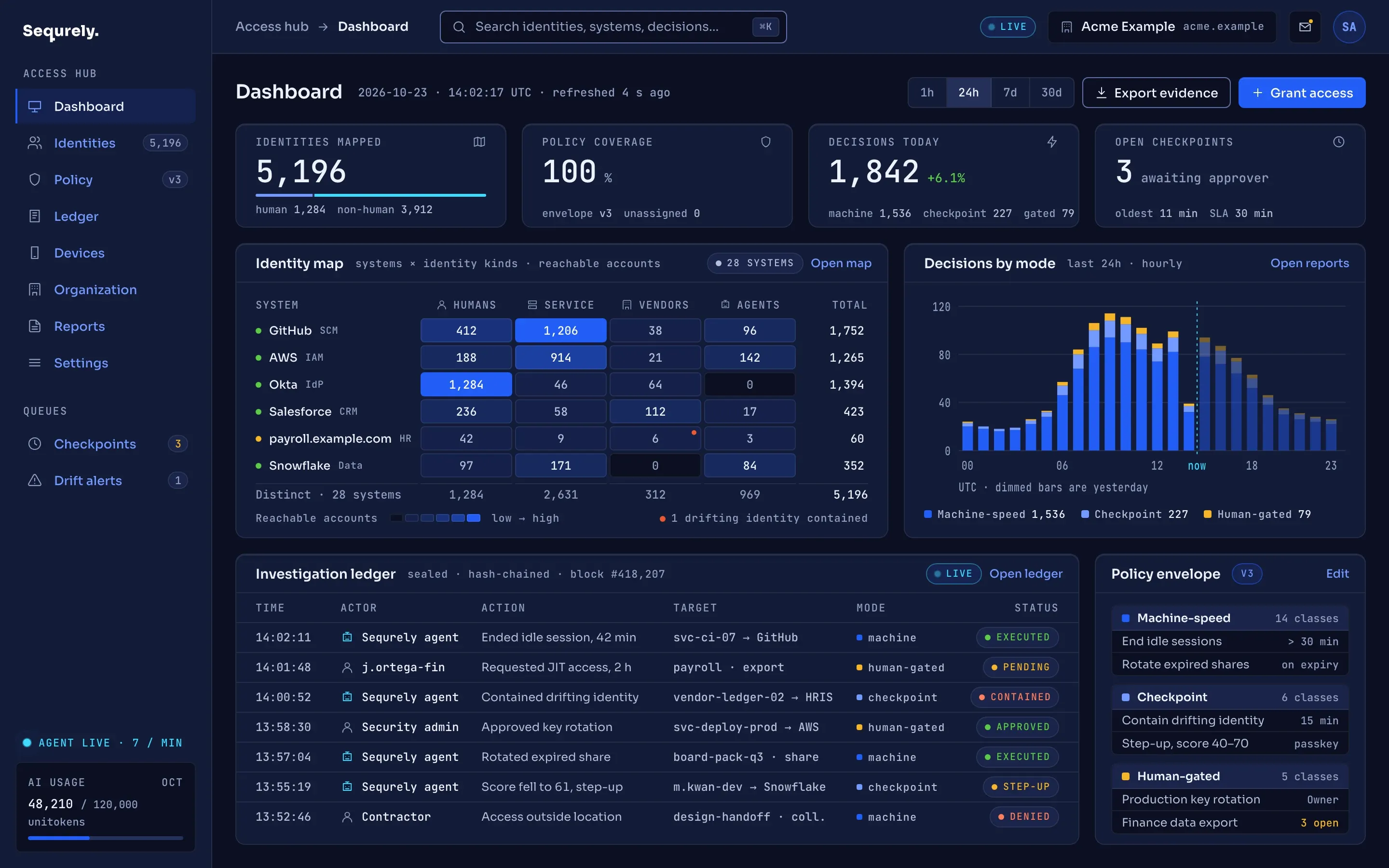Click the download icon in Export evidence

click(1101, 93)
